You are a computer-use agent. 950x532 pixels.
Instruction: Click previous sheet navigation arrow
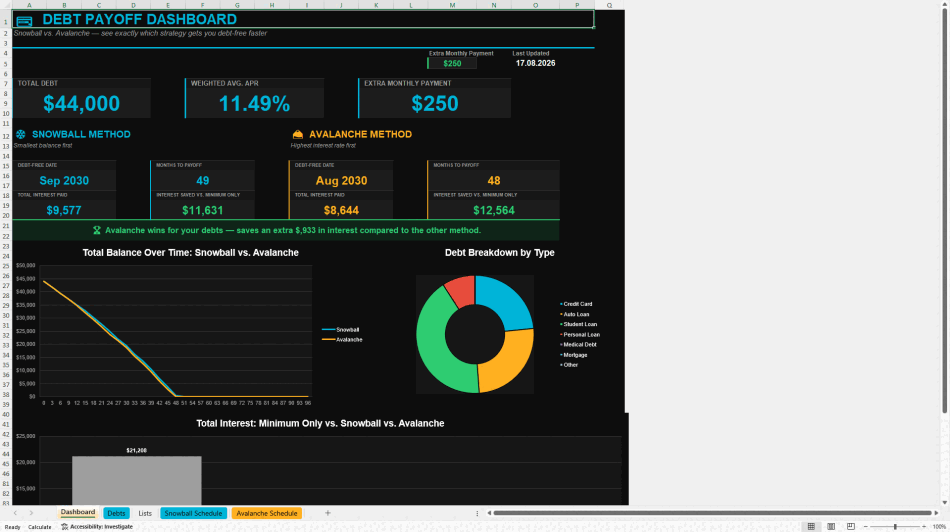point(15,513)
